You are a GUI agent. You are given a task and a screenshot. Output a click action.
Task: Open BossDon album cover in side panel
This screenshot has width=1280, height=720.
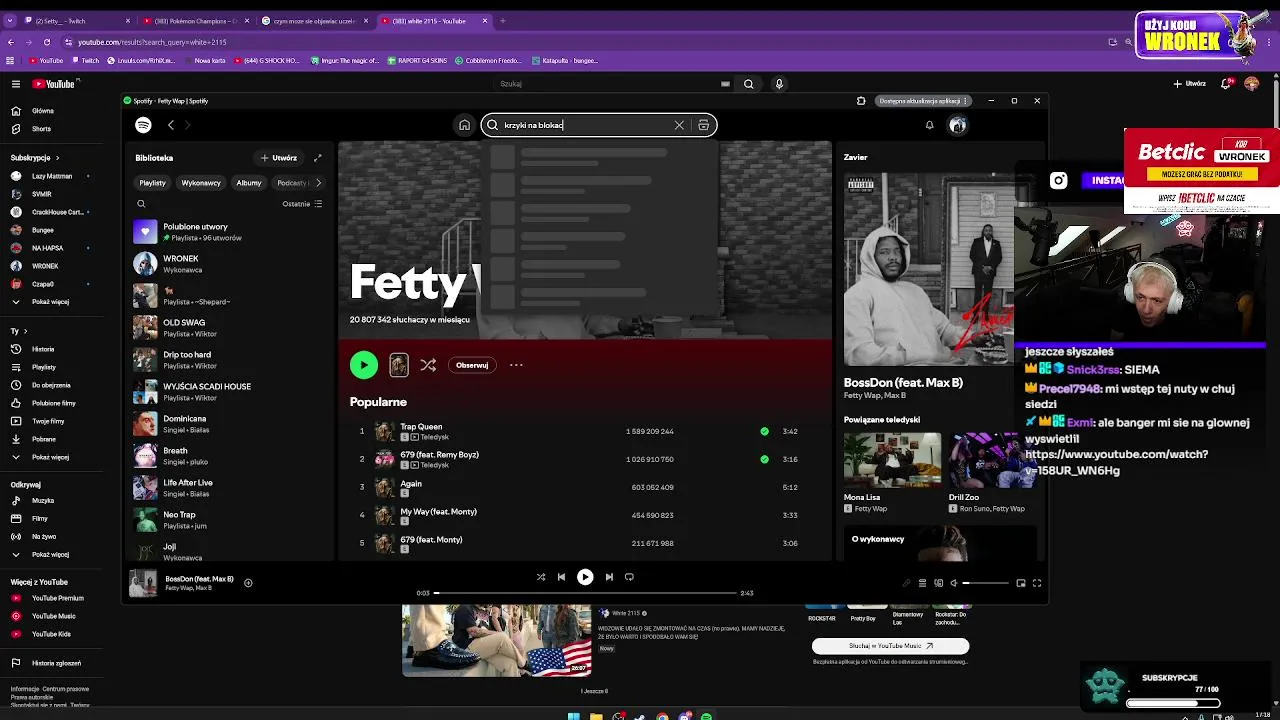pyautogui.click(x=928, y=270)
